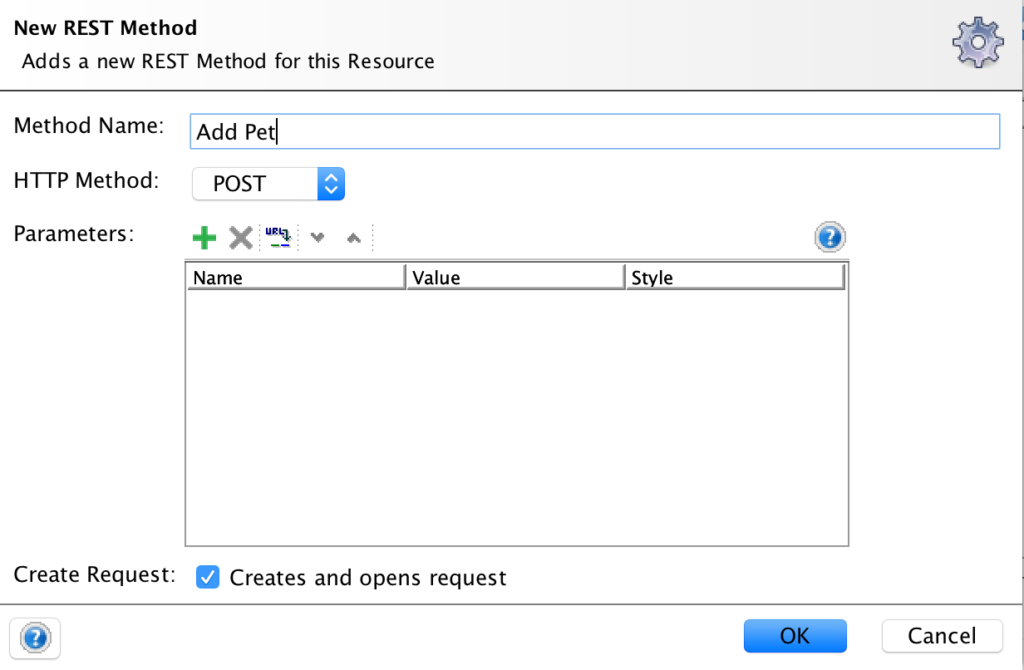Open parameters help via the question mark icon
Image resolution: width=1024 pixels, height=670 pixels.
(x=829, y=237)
